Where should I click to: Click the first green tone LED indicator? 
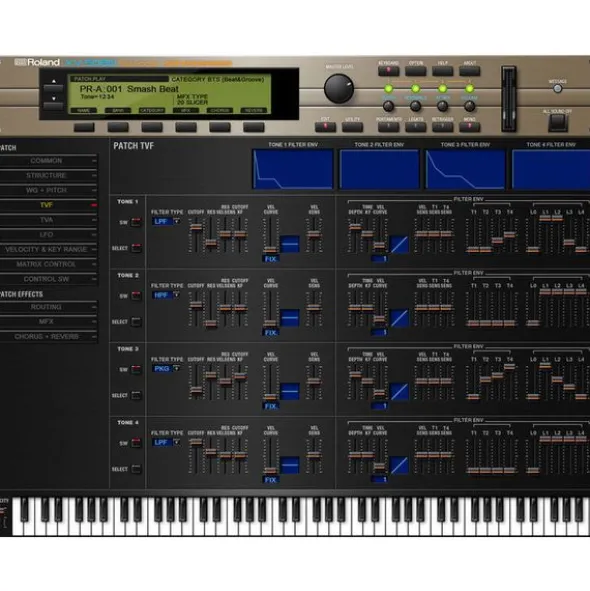(388, 89)
